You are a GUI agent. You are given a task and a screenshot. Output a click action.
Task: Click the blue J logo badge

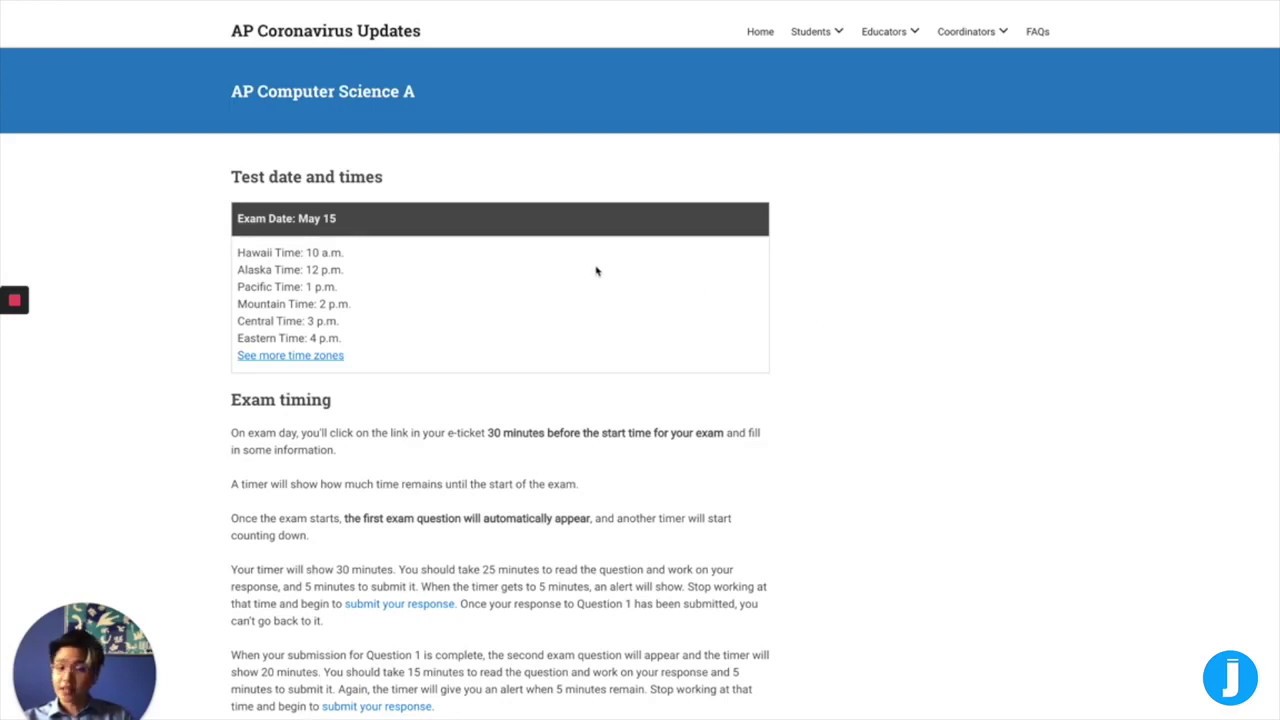pos(1230,678)
